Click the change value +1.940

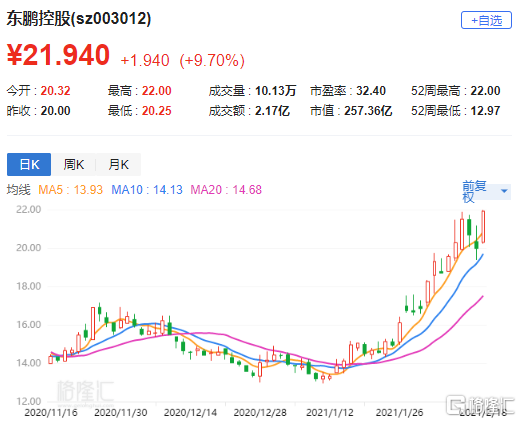[x=145, y=61]
